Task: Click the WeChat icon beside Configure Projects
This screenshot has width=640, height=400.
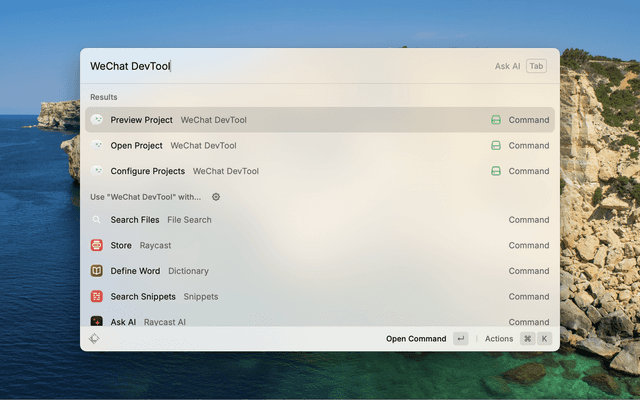Action: [97, 171]
